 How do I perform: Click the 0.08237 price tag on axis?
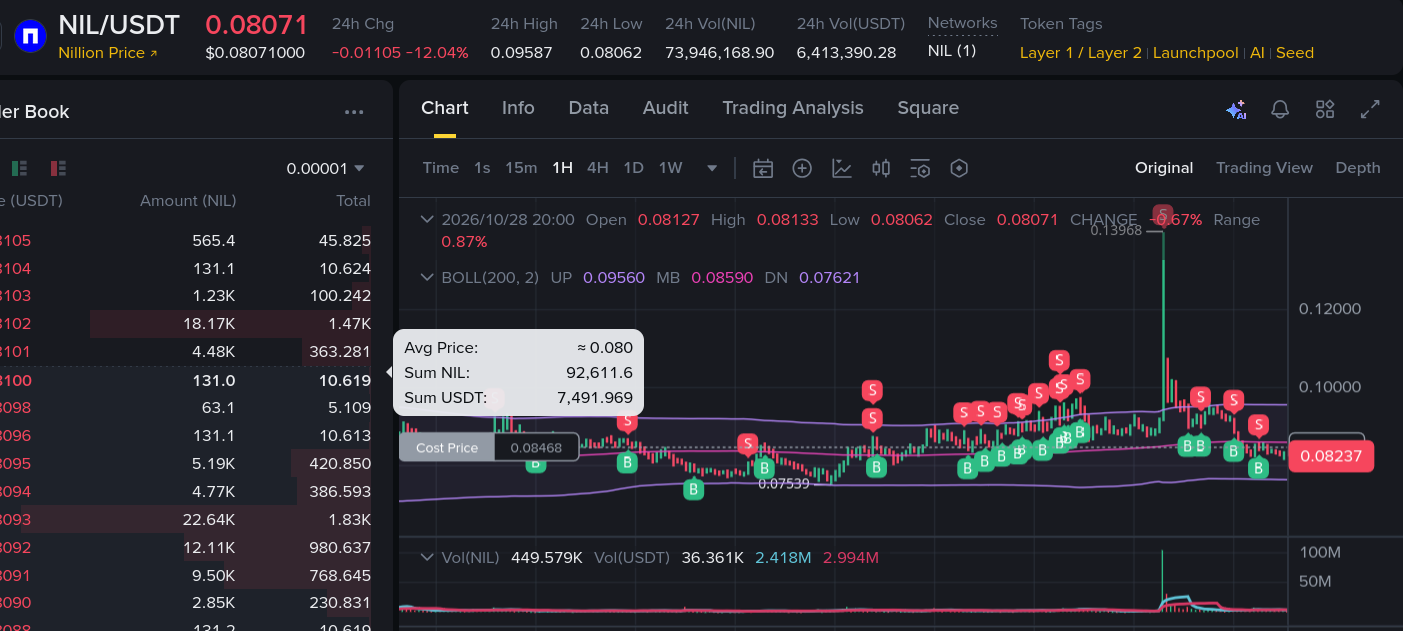click(x=1331, y=456)
